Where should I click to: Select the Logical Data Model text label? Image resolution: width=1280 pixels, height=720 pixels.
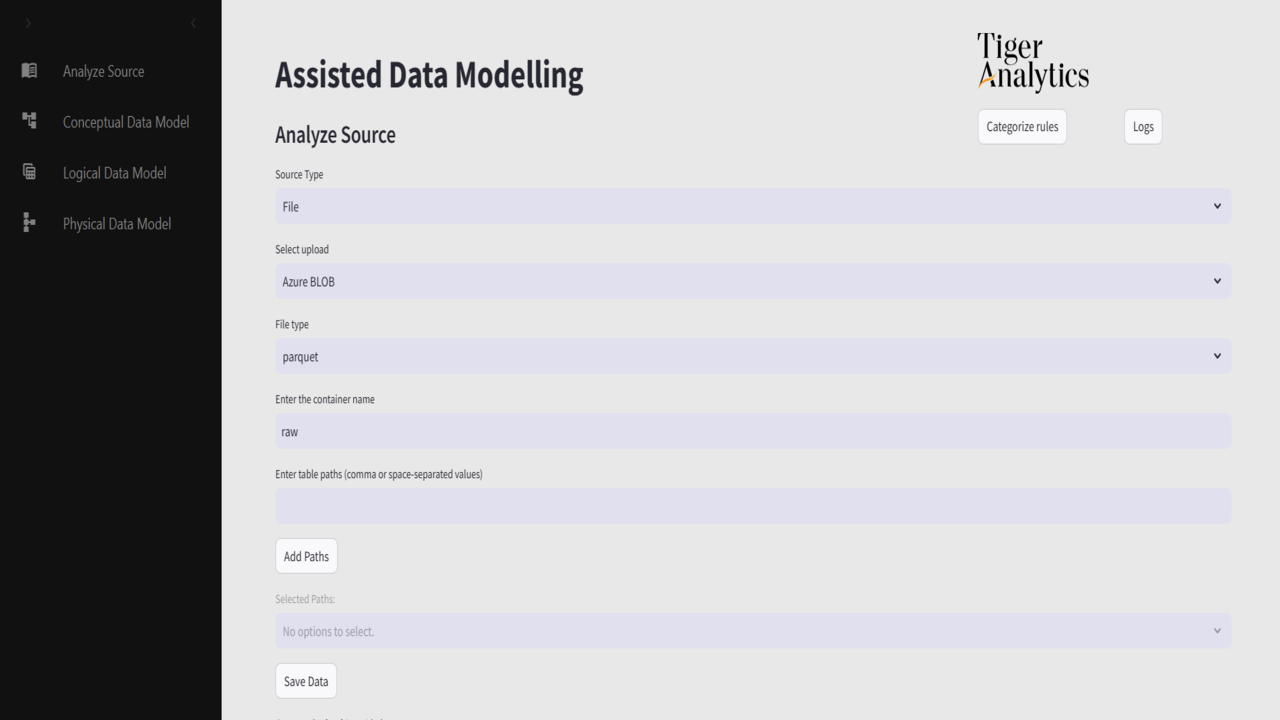tap(115, 173)
